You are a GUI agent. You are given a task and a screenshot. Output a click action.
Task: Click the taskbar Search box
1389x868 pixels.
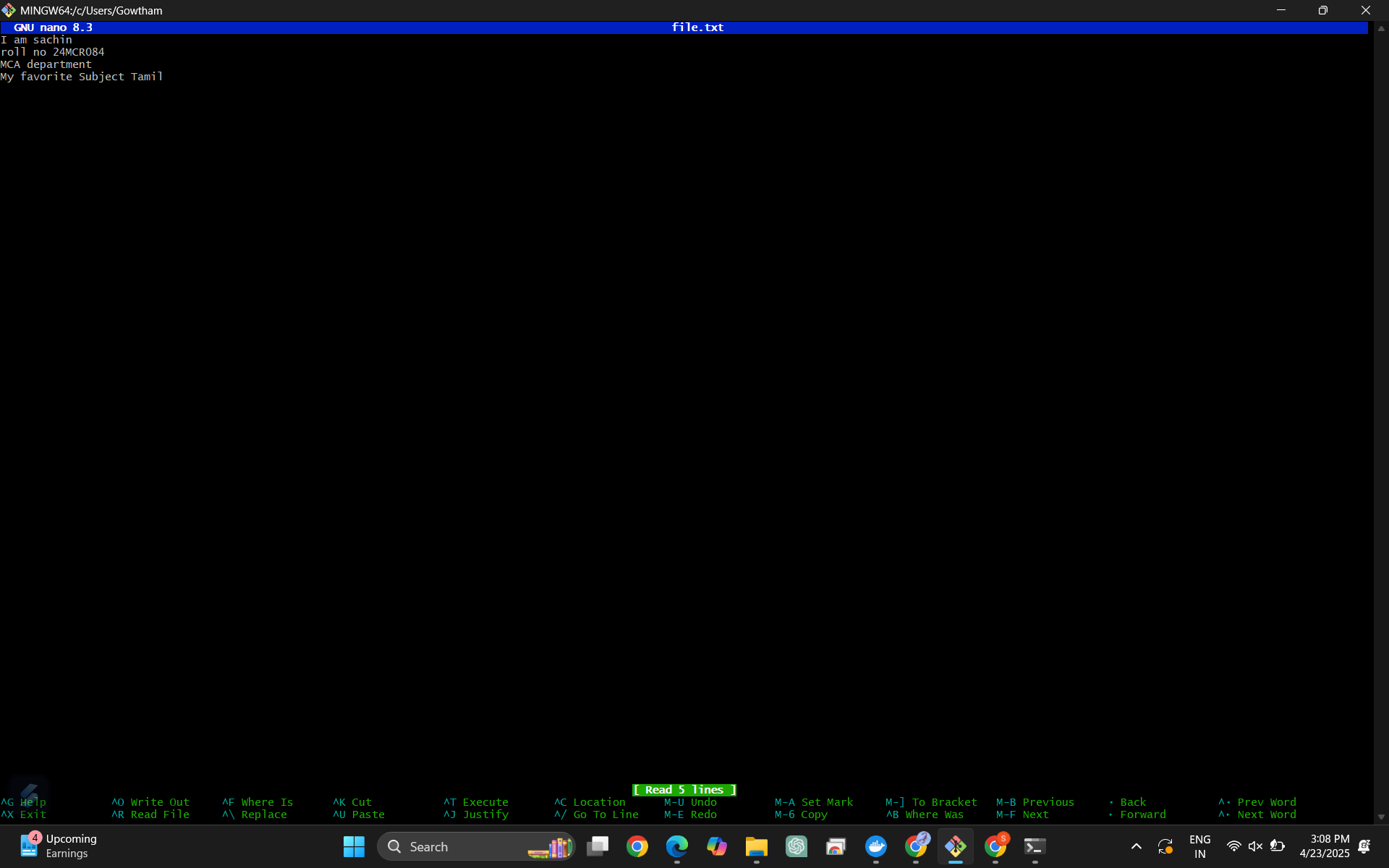click(476, 846)
